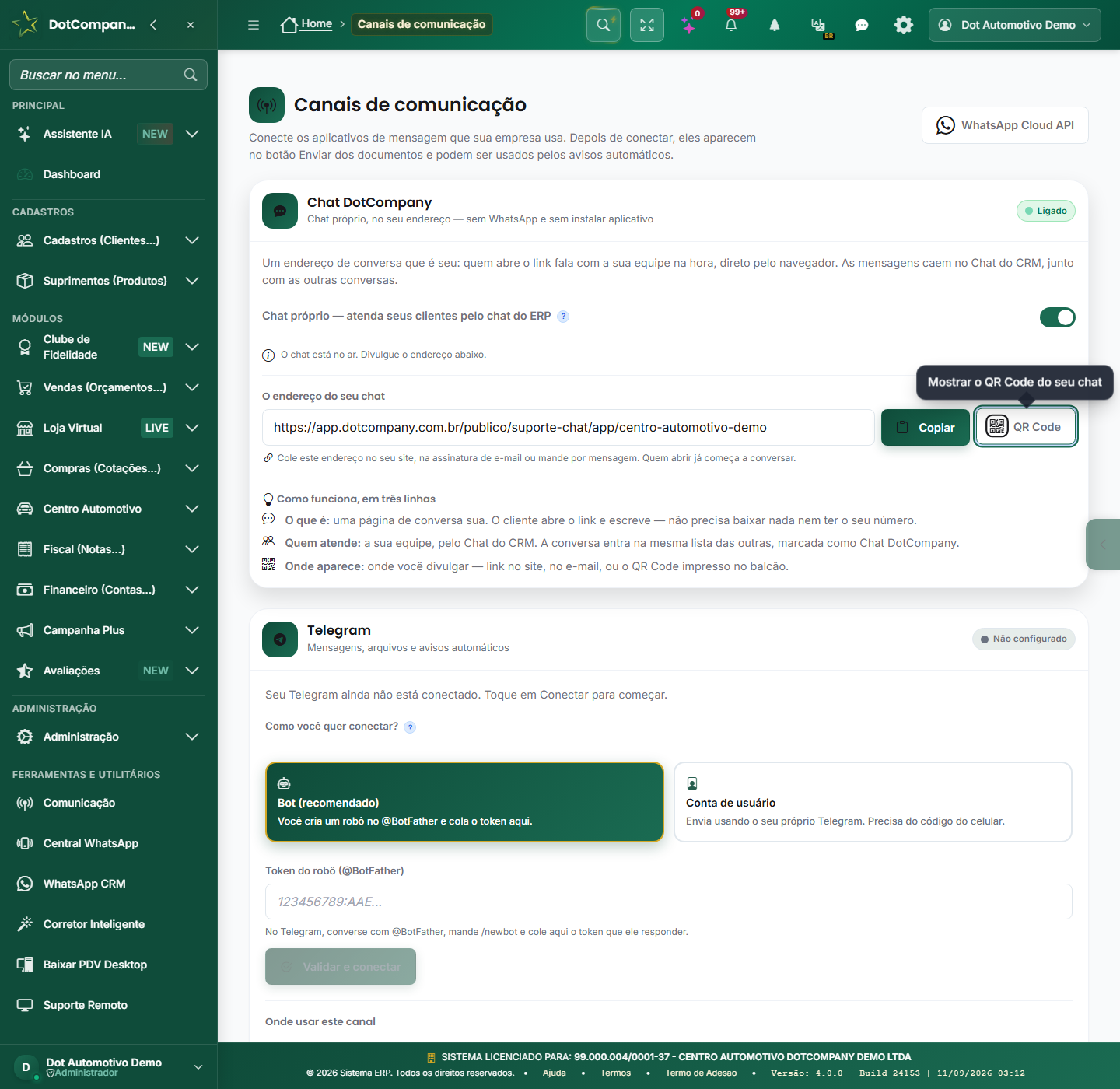
Task: Click the Token do robô input field
Action: pos(669,902)
